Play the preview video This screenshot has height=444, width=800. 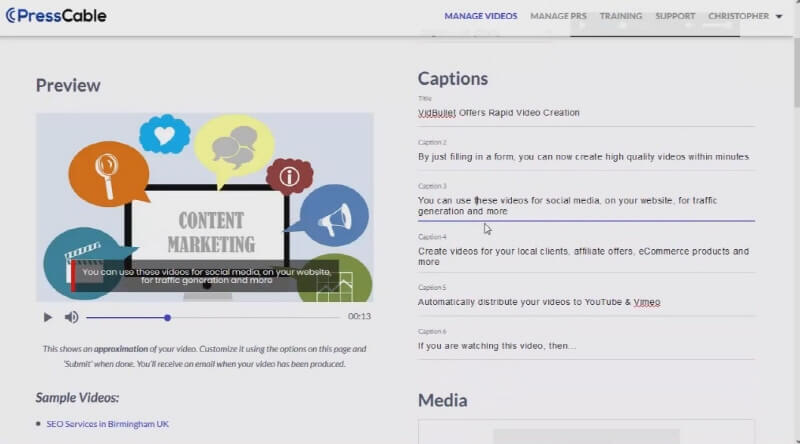click(x=47, y=317)
